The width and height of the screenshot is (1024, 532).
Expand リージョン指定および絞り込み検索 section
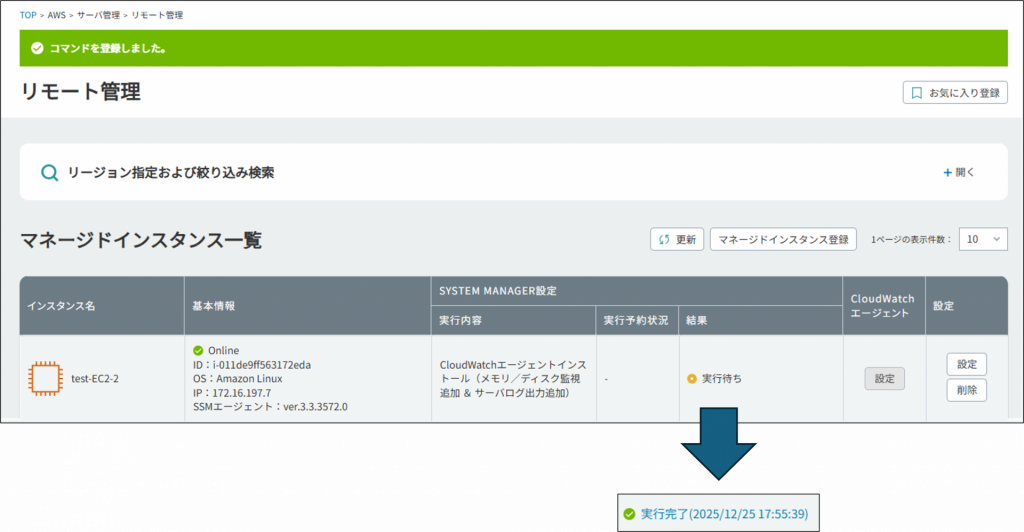click(170, 172)
